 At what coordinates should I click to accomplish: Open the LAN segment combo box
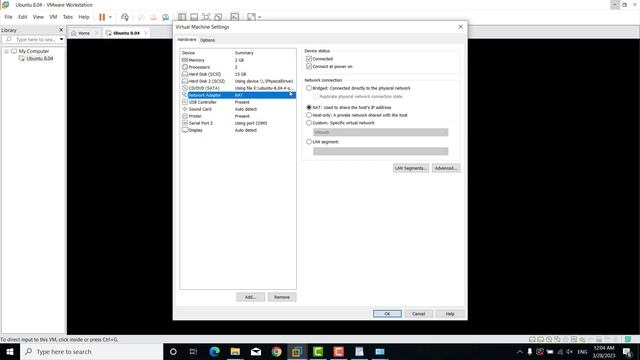[x=380, y=151]
